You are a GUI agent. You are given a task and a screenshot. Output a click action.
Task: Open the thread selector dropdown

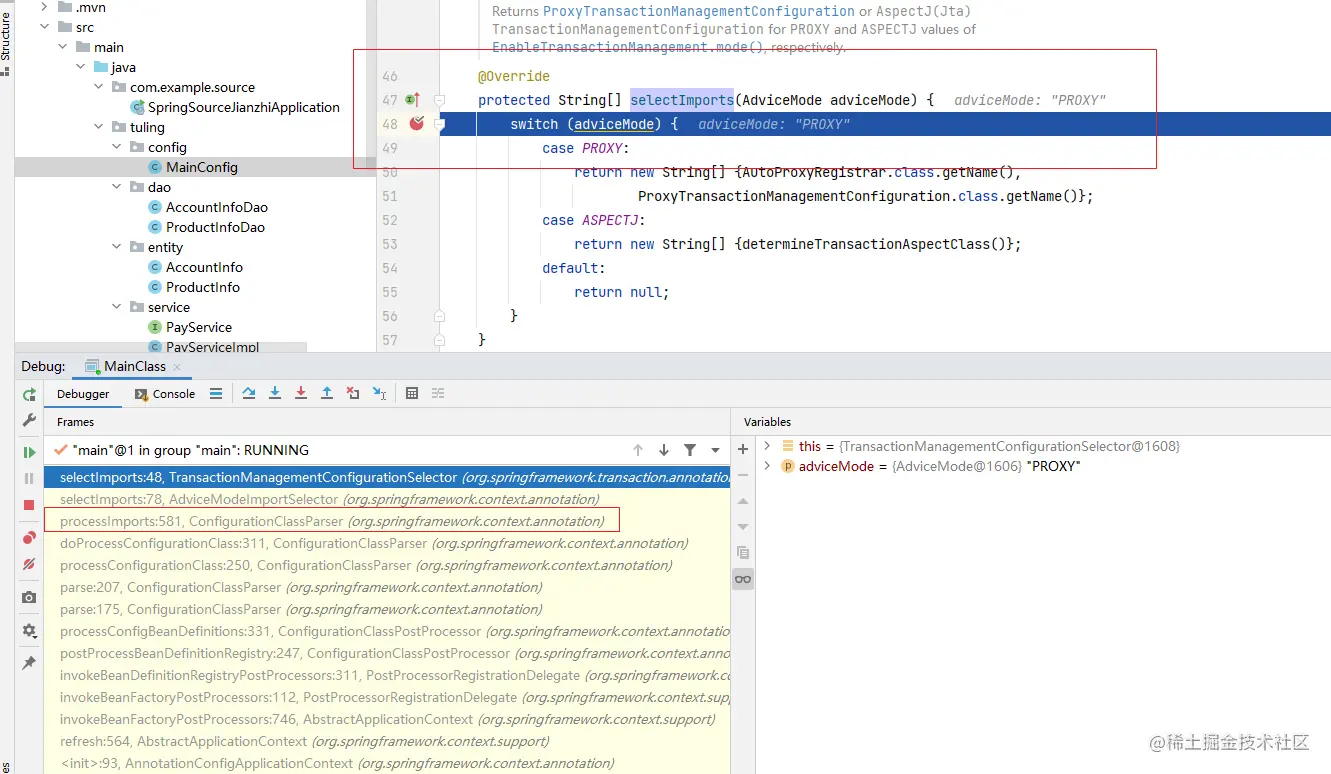click(716, 450)
